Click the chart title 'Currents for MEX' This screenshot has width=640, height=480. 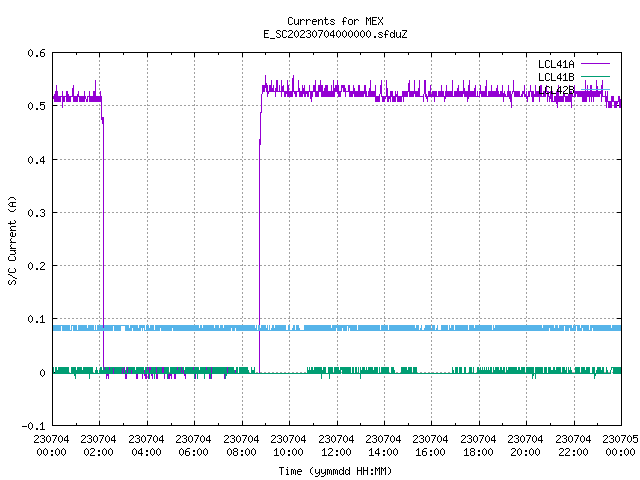335,21
